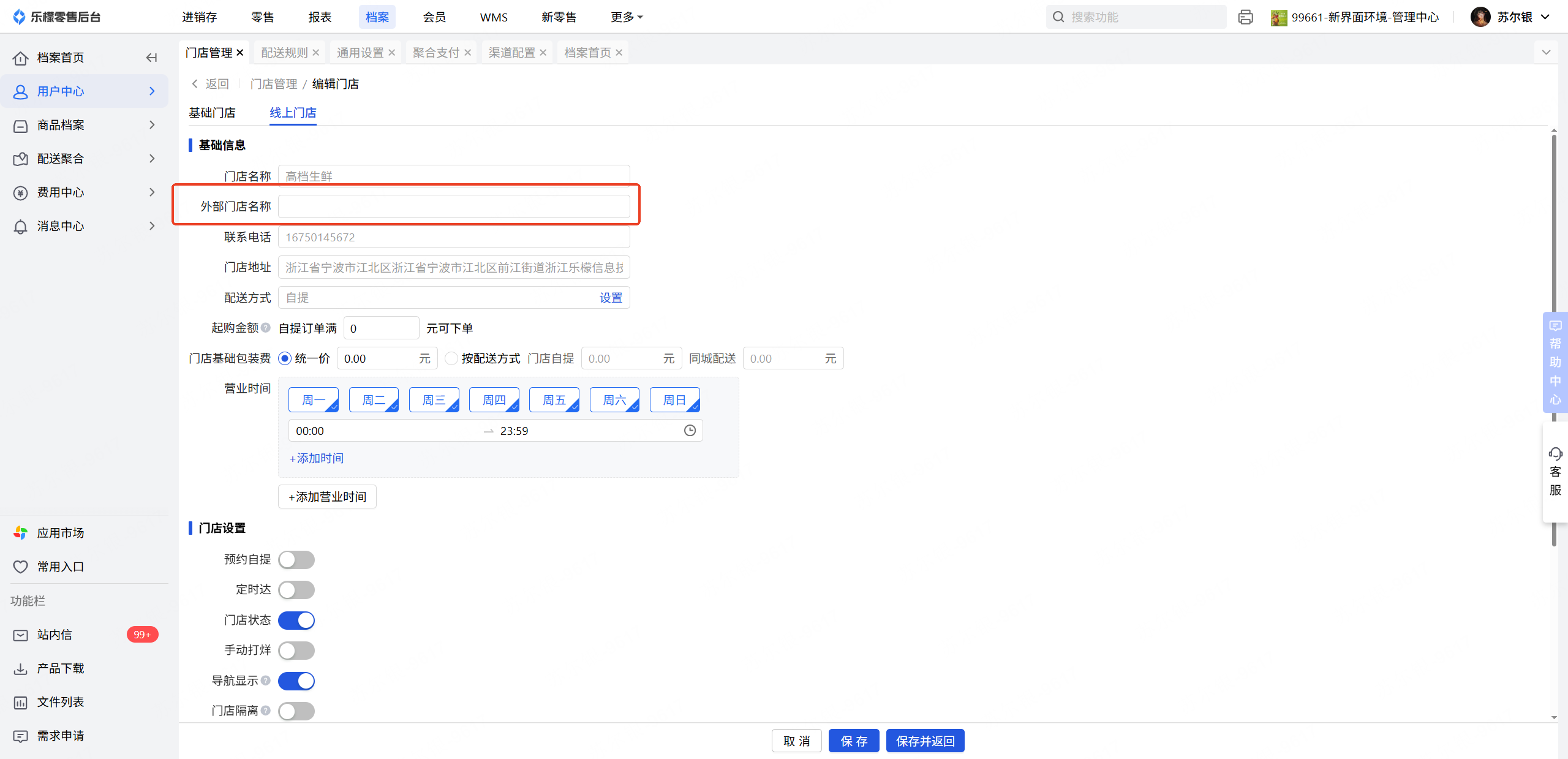Close the 配送规则 tab
1568x759 pixels.
[x=316, y=53]
